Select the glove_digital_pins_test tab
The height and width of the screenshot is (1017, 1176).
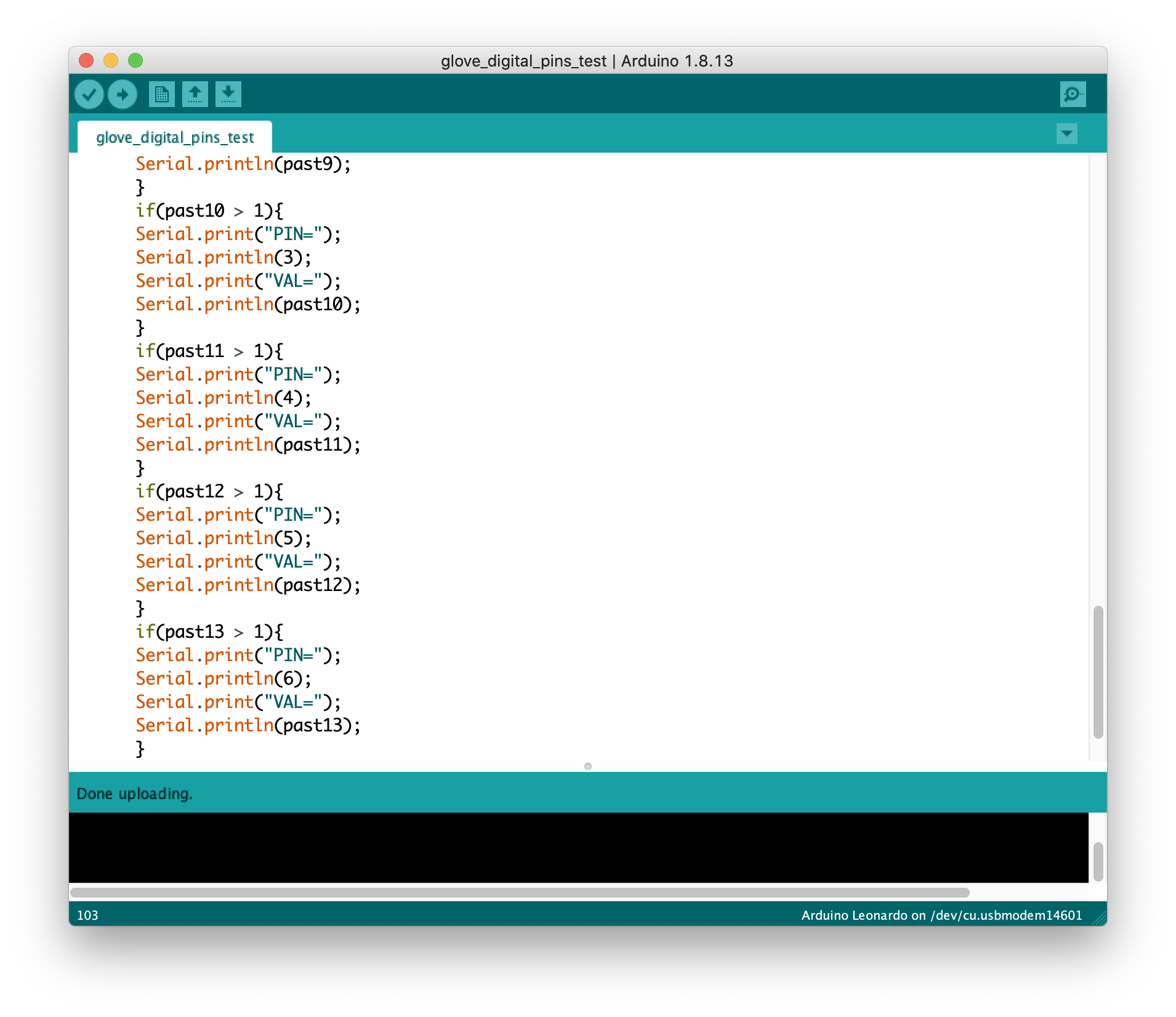(x=175, y=137)
